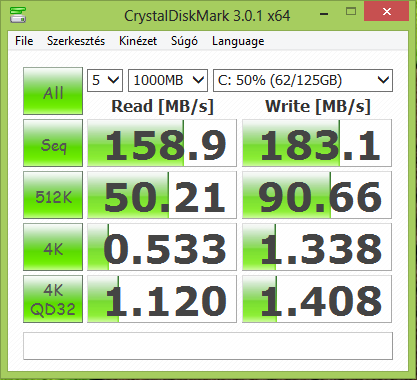Open the test size dropdown showing 1000MB

[168, 80]
